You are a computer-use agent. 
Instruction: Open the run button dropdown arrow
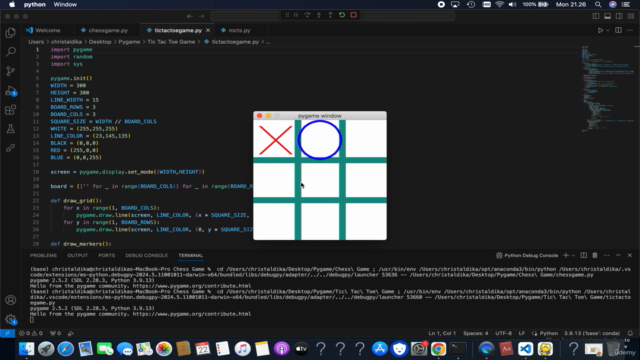608,30
